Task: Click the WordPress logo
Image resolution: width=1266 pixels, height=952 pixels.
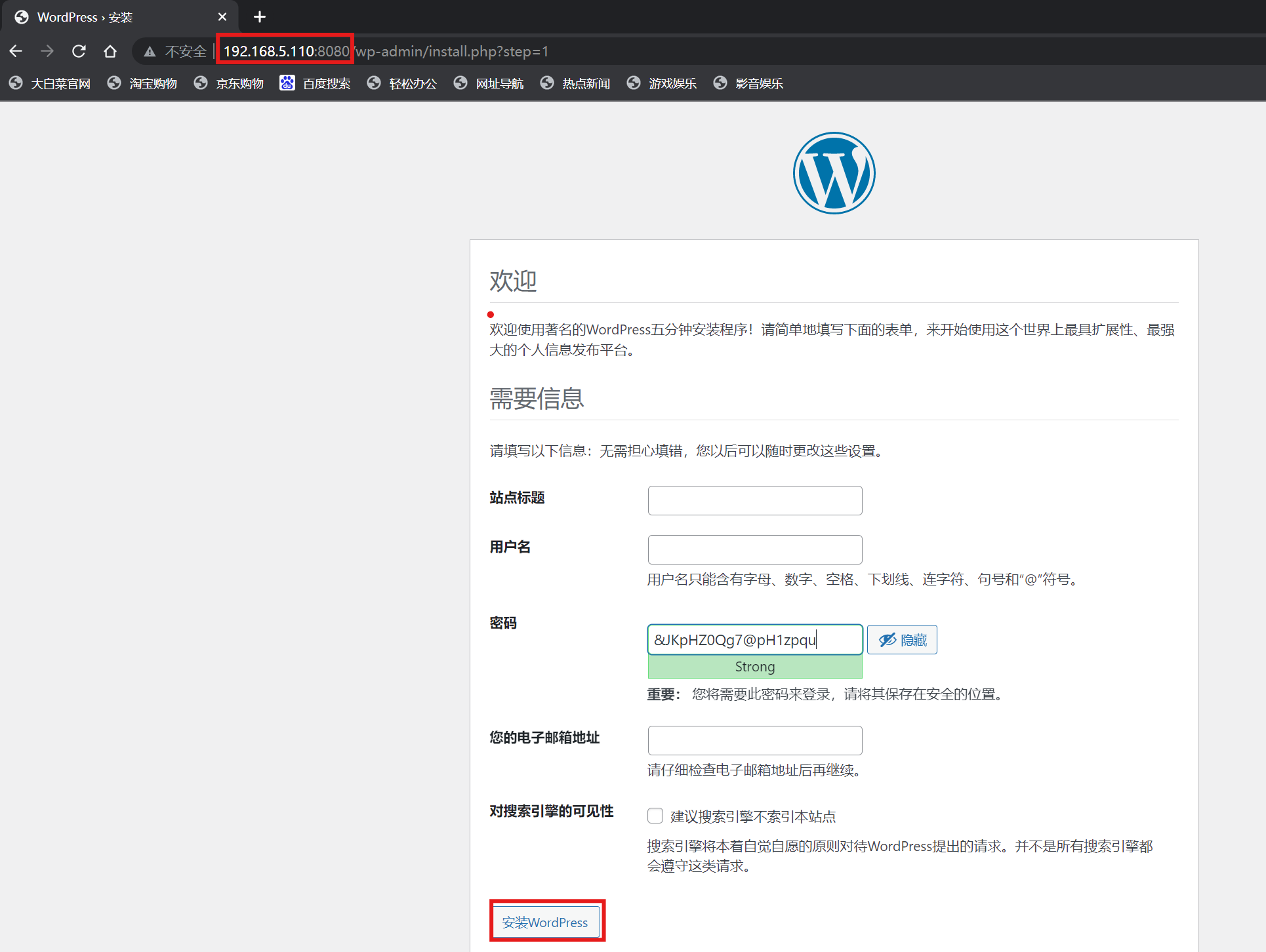Action: [834, 173]
